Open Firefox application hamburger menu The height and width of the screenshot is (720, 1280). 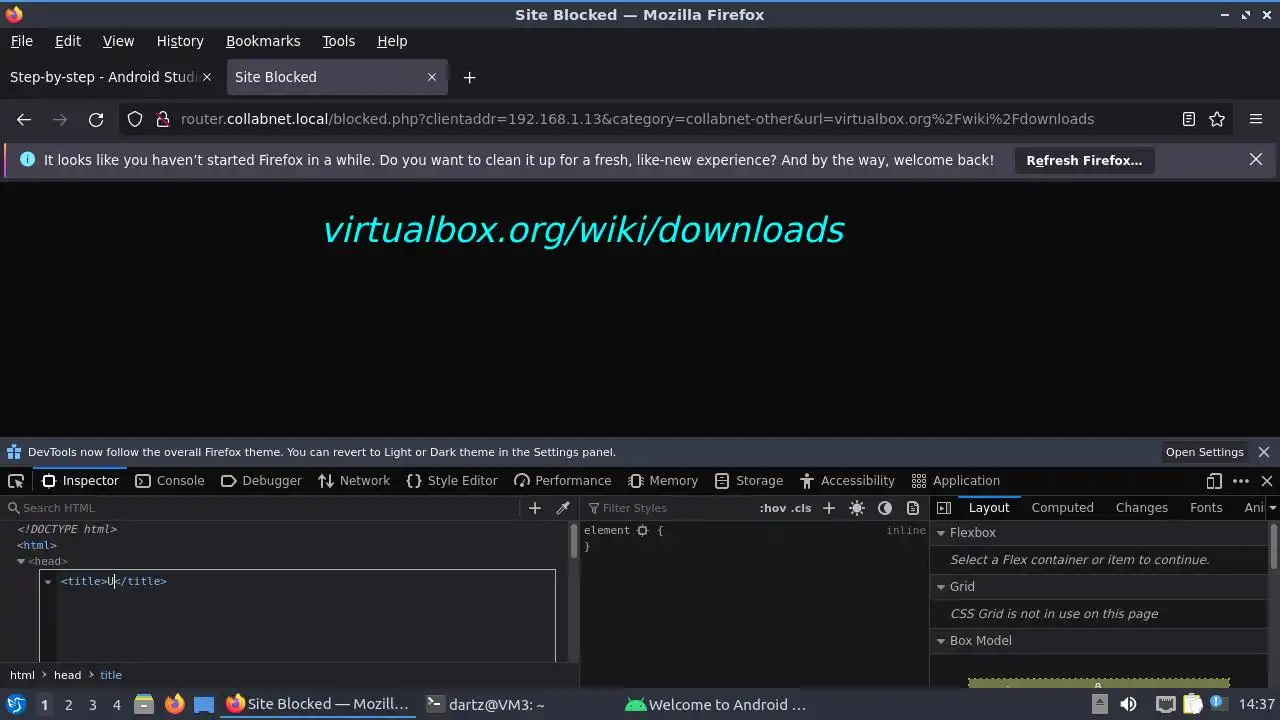tap(1256, 119)
